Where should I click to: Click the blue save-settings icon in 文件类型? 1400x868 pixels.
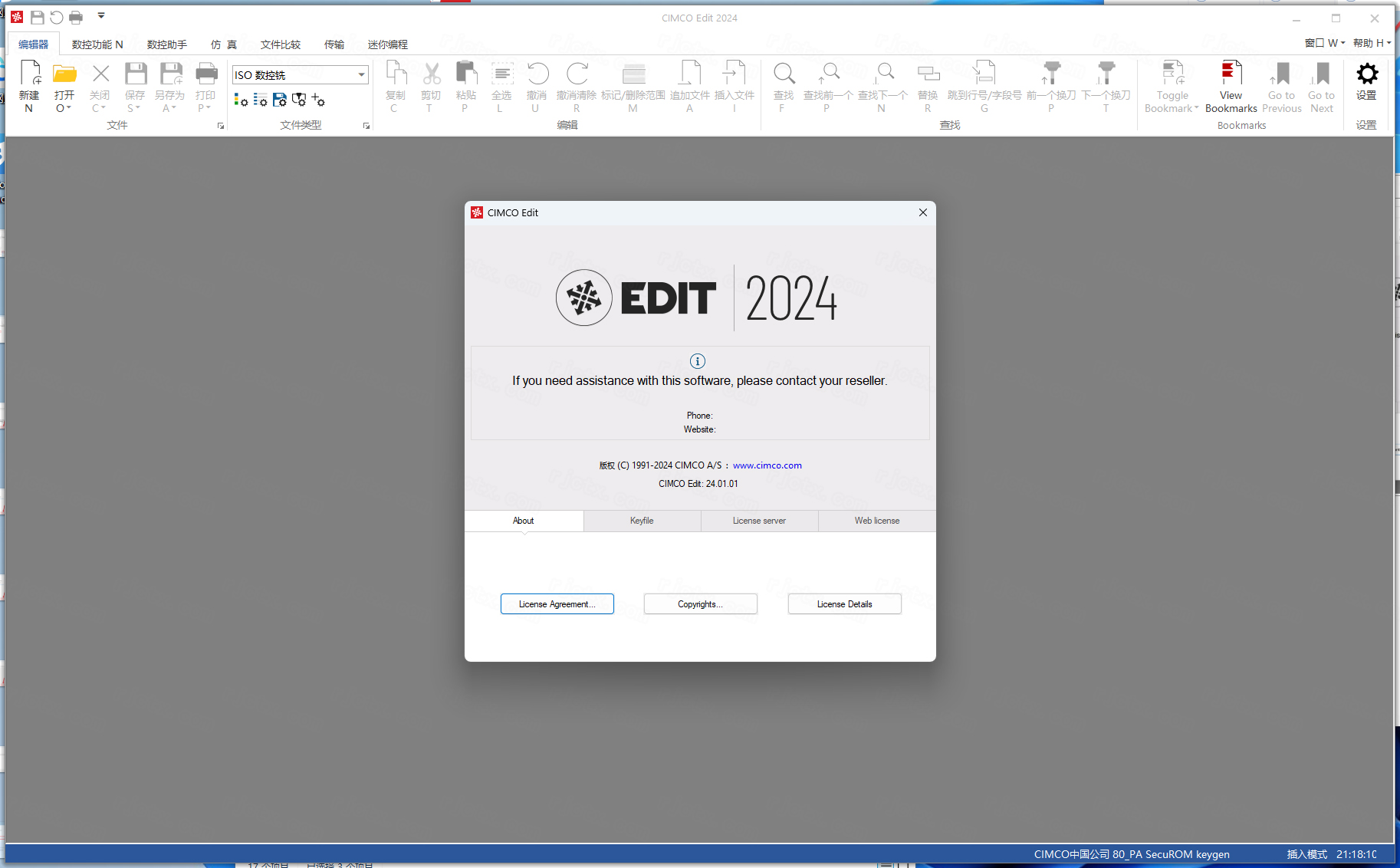click(x=279, y=100)
